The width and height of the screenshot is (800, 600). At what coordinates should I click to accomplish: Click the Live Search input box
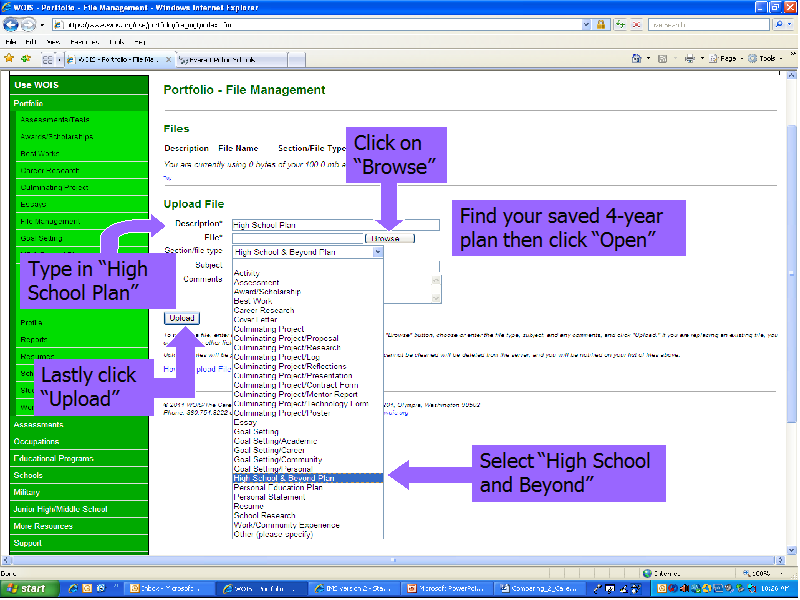point(709,24)
